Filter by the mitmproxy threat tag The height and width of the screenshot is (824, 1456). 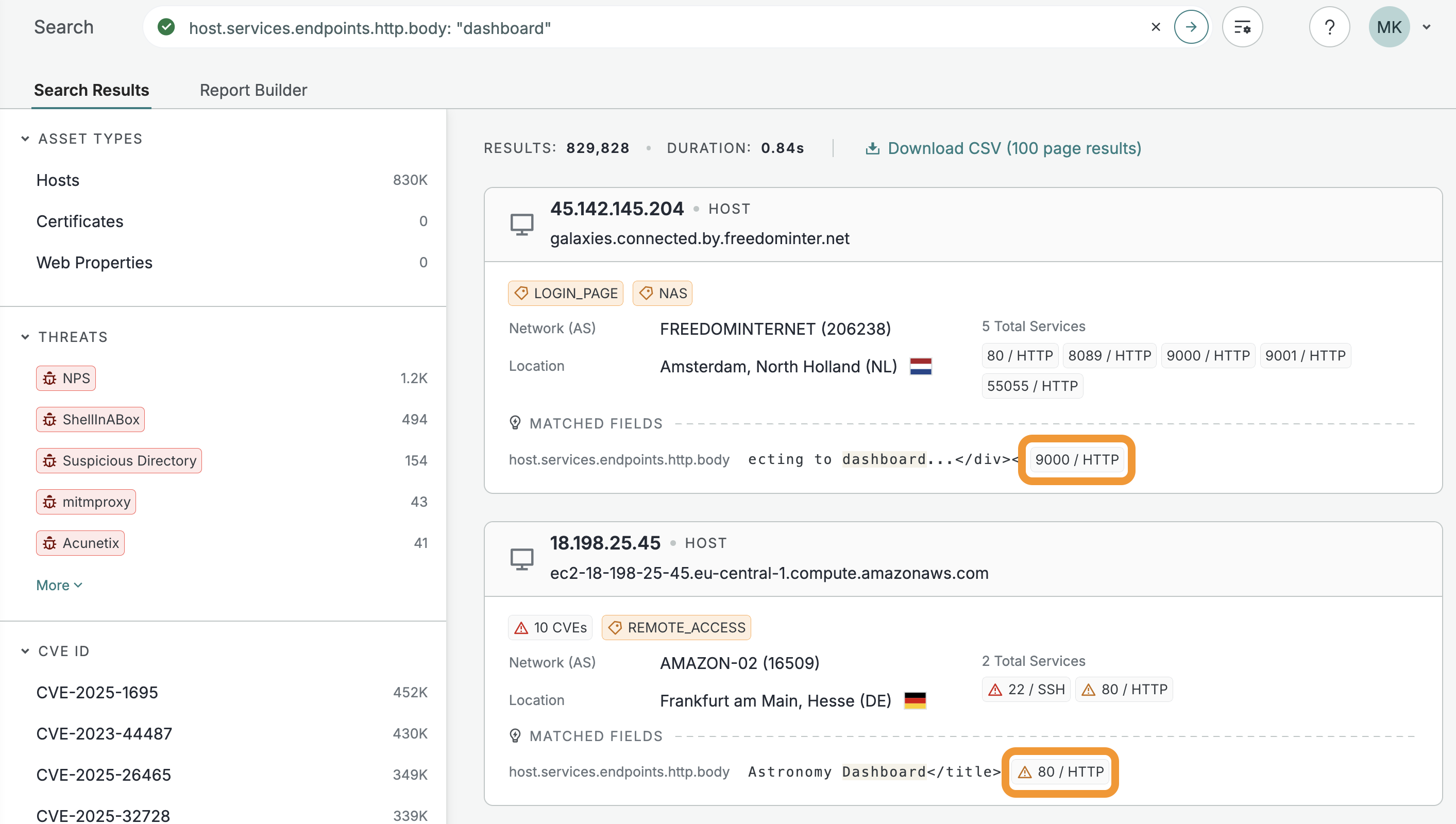(x=86, y=502)
